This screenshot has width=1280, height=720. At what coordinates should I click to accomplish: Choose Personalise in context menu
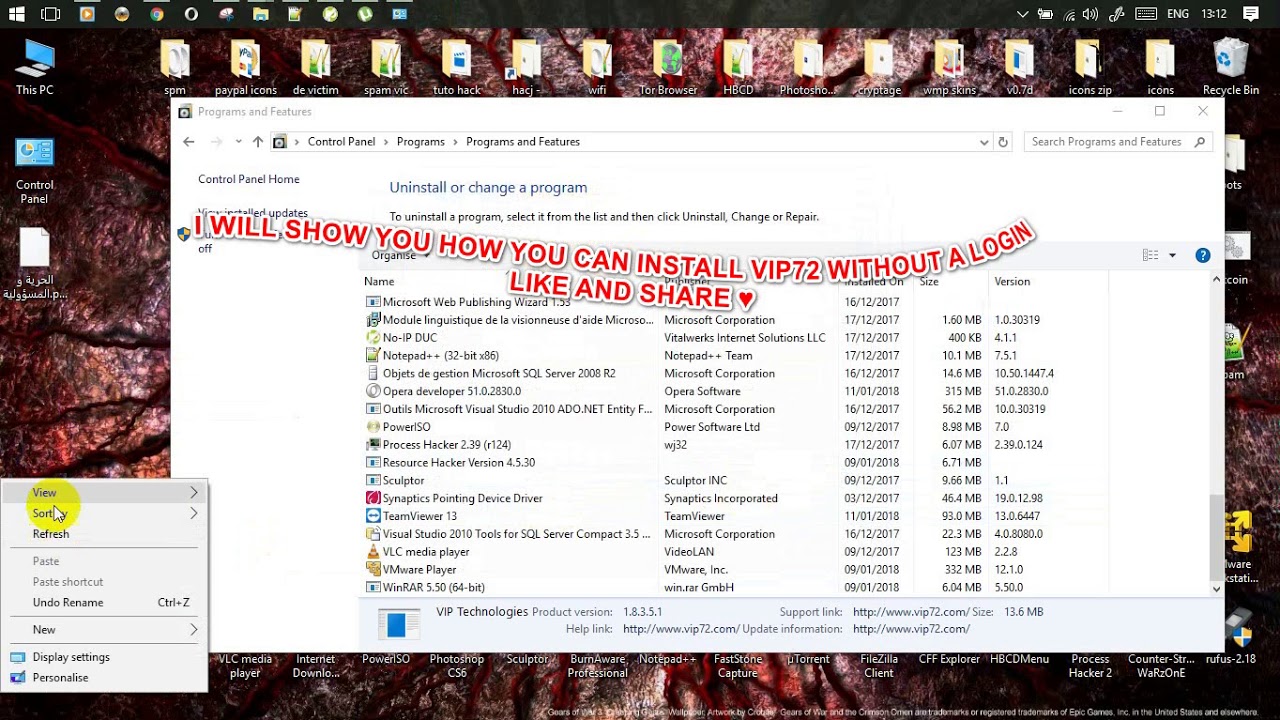tap(104, 678)
